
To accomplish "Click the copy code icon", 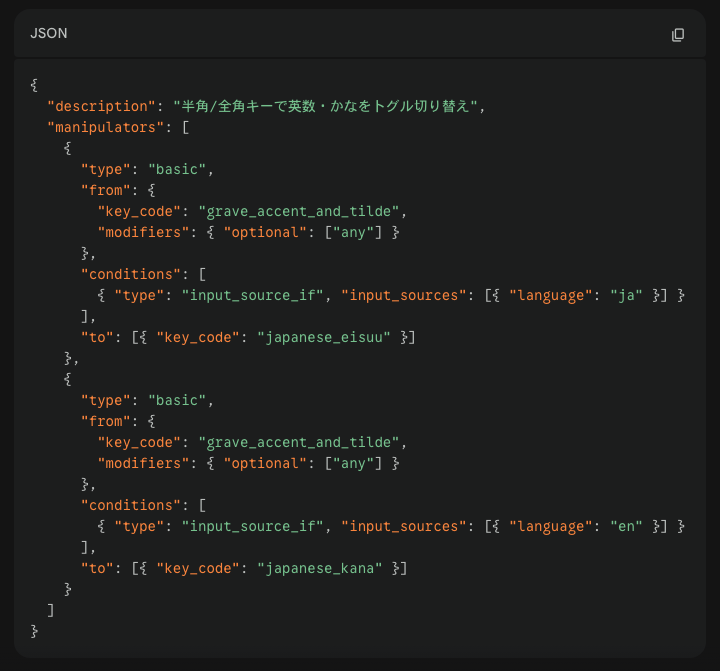I will tap(678, 35).
